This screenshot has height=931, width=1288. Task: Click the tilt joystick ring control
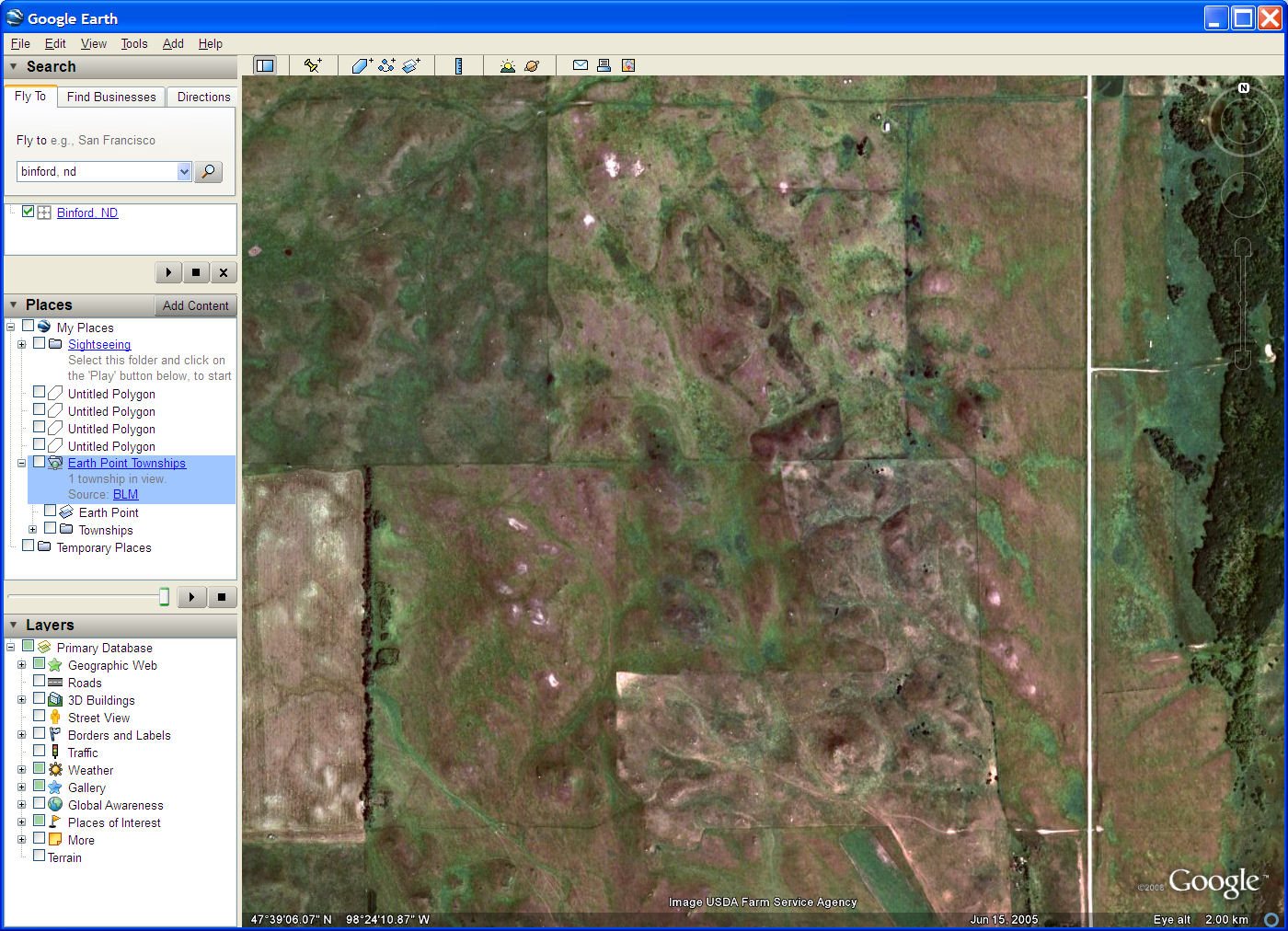1243,195
